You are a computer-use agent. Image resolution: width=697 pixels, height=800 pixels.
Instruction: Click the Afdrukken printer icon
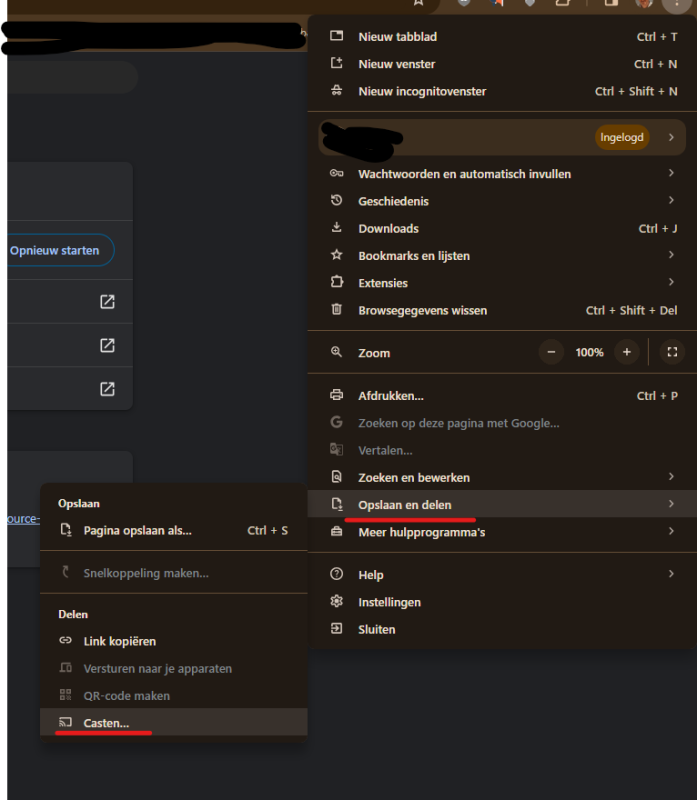coord(337,395)
